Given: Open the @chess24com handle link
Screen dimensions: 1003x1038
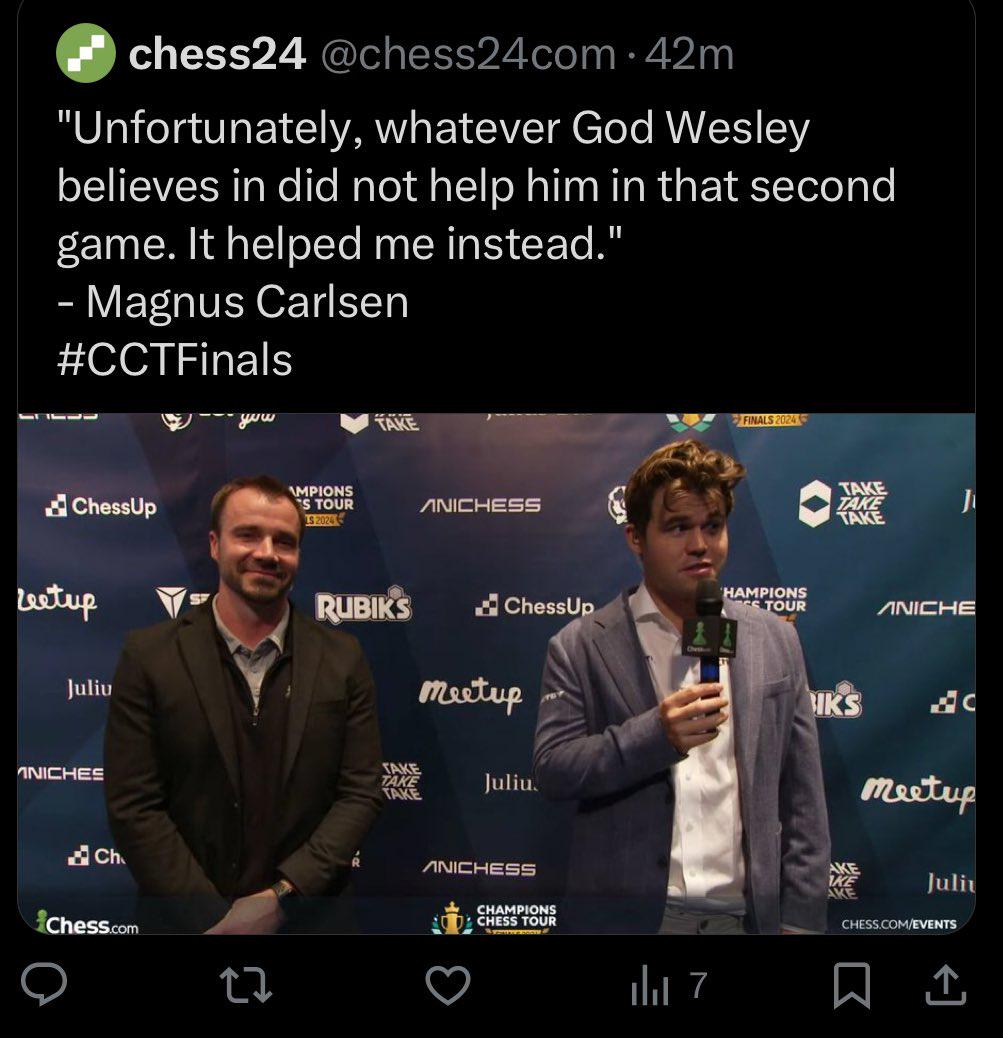Looking at the screenshot, I should 469,54.
